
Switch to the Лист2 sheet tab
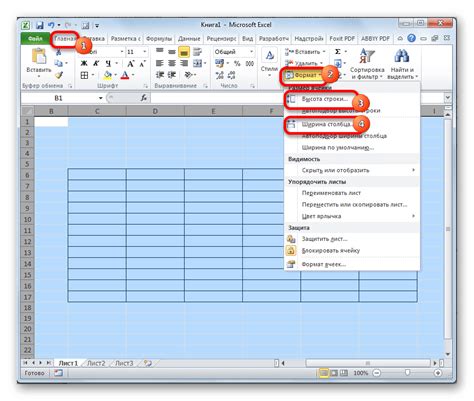(x=96, y=363)
